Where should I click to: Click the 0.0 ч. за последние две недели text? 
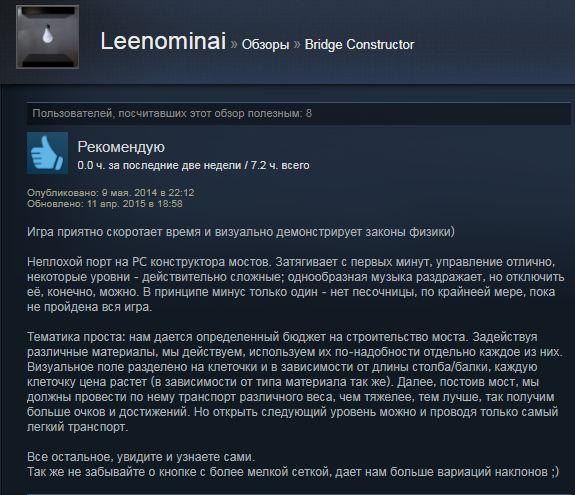pos(159,165)
